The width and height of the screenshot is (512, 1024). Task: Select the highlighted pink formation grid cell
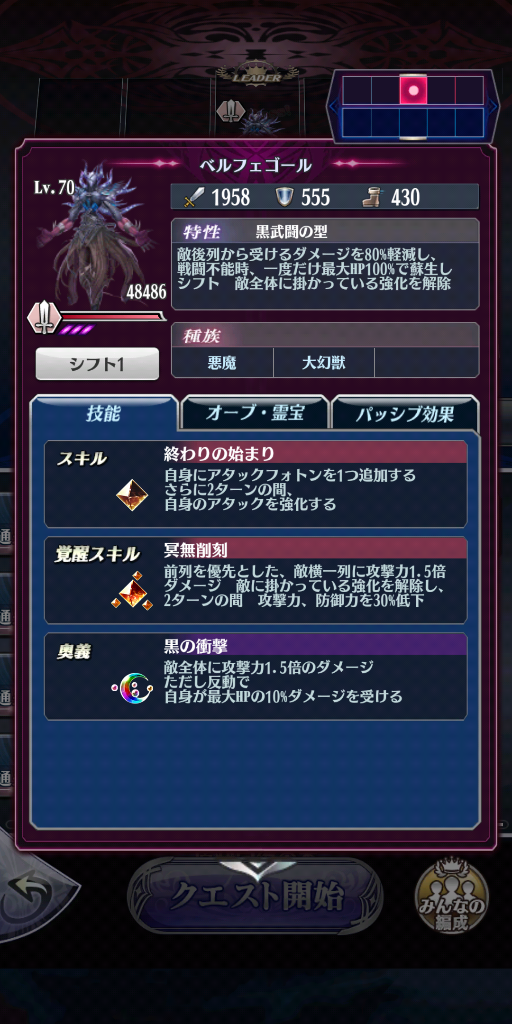413,89
